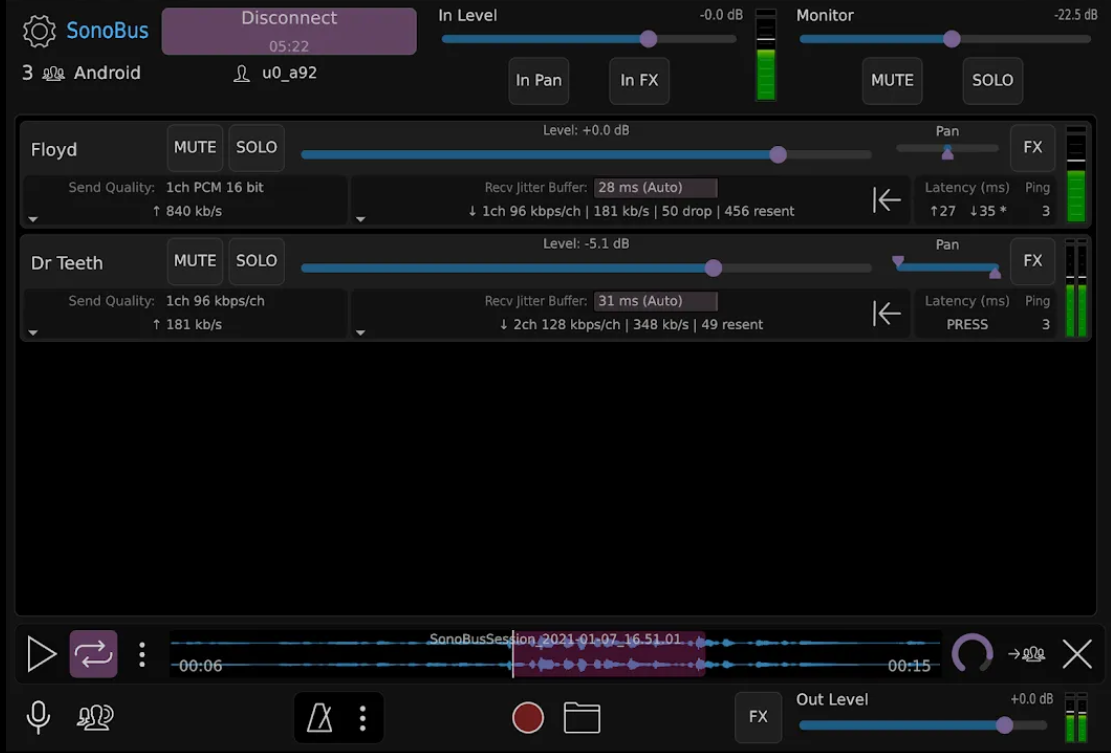This screenshot has height=753, width=1111.
Task: Close the file playback bar
Action: pos(1077,654)
